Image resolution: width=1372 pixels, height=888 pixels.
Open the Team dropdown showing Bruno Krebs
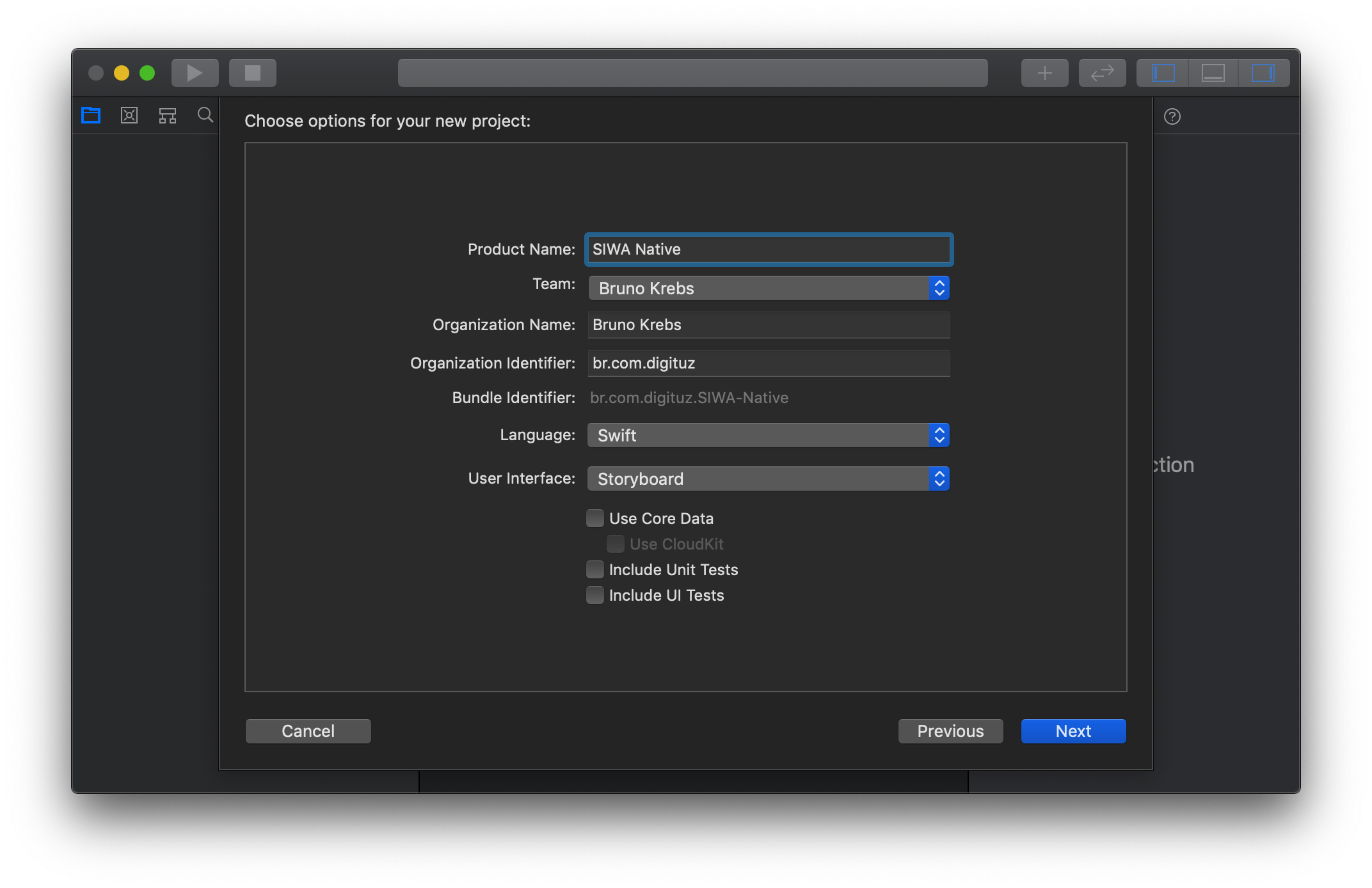click(768, 289)
